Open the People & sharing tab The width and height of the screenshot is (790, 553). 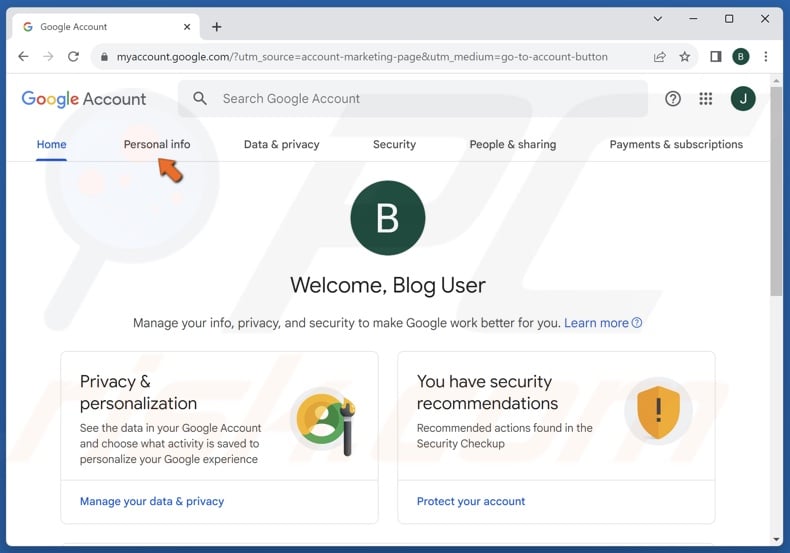click(513, 145)
